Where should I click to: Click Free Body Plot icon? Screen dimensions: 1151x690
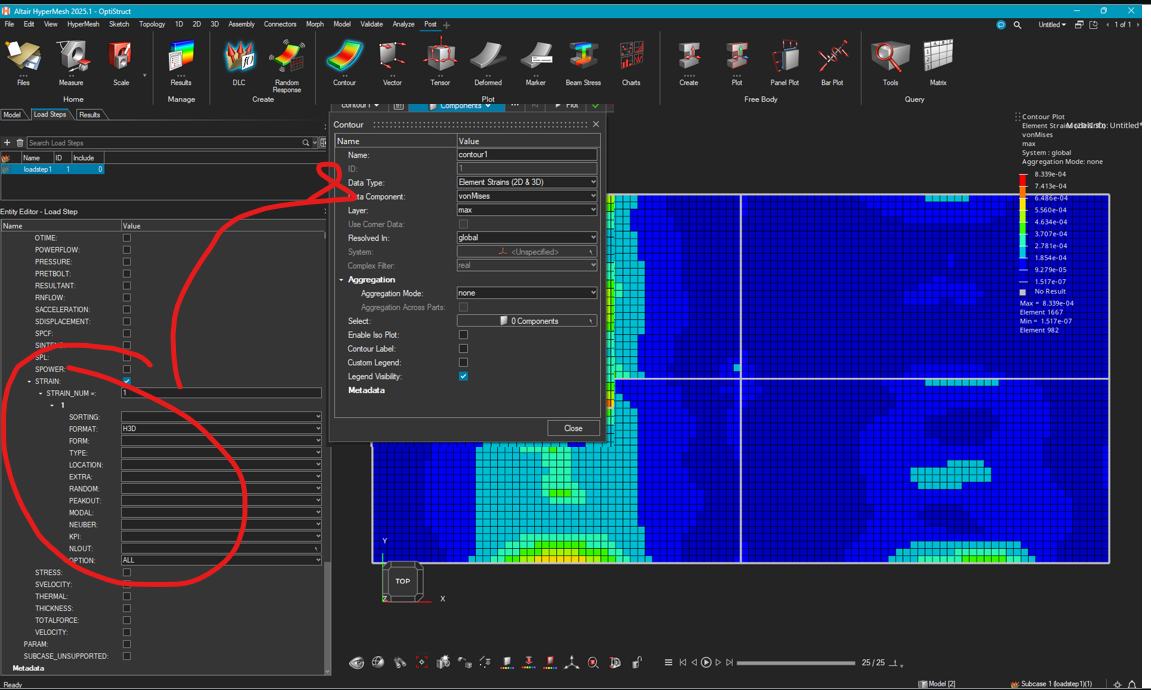point(737,63)
